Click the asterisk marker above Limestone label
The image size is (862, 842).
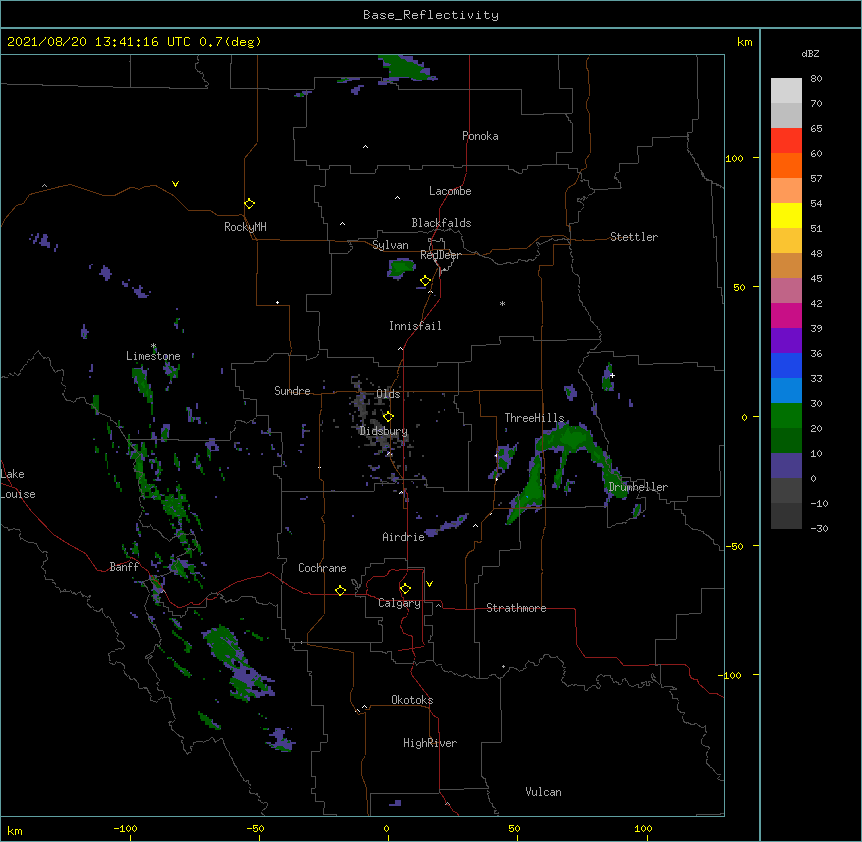[x=154, y=346]
